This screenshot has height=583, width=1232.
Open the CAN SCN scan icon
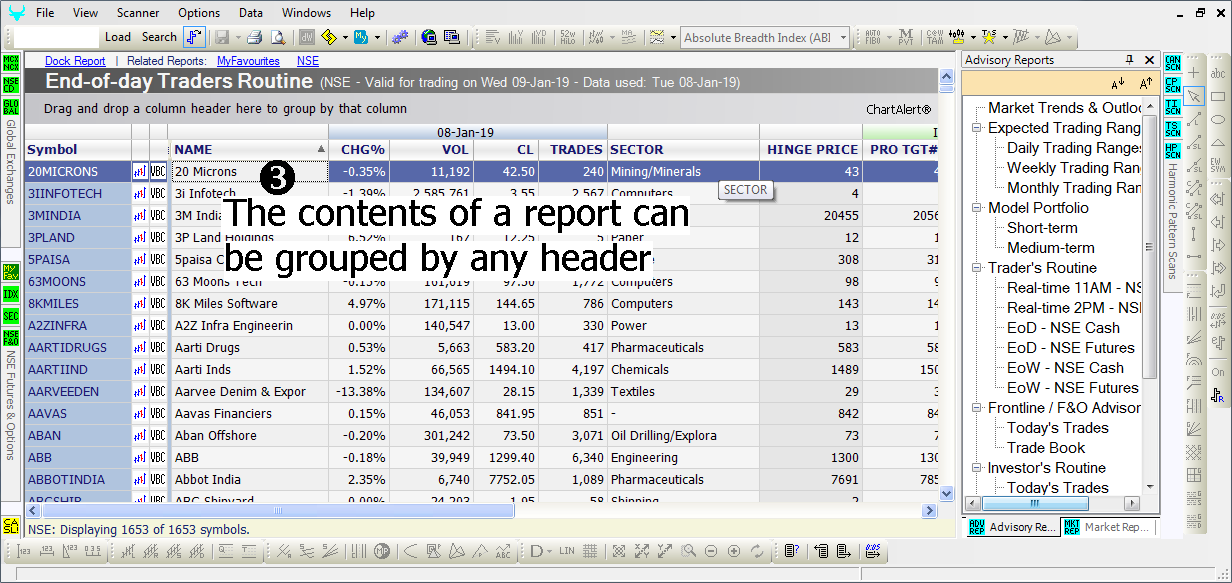click(x=1173, y=64)
